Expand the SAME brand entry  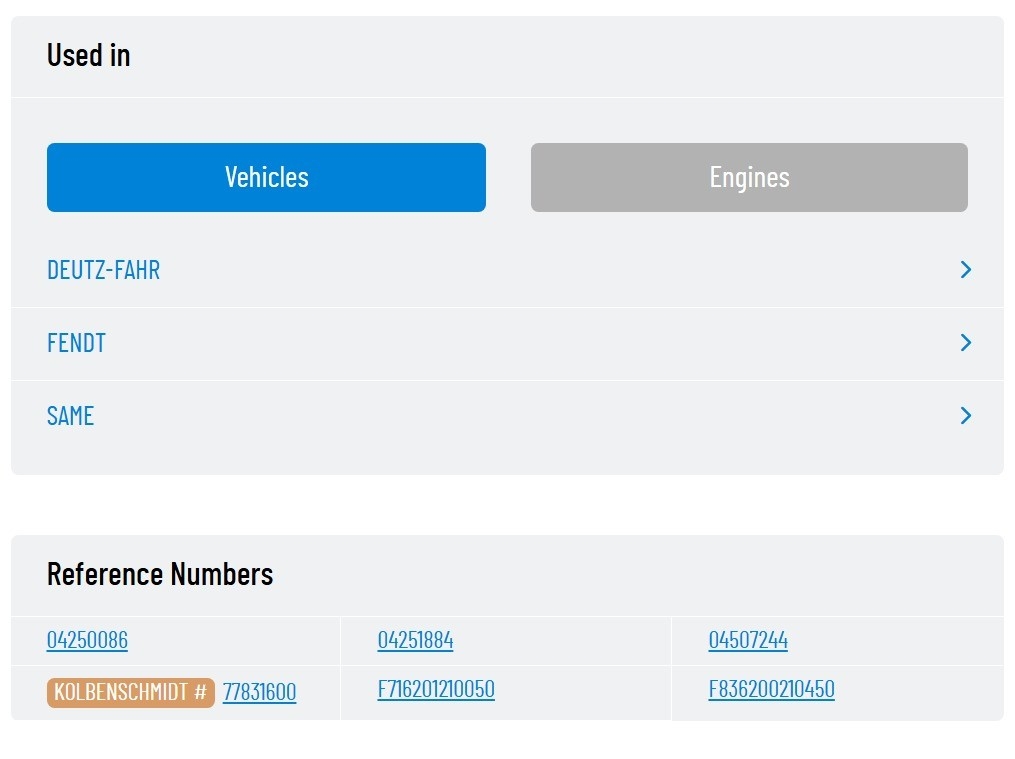pos(508,415)
